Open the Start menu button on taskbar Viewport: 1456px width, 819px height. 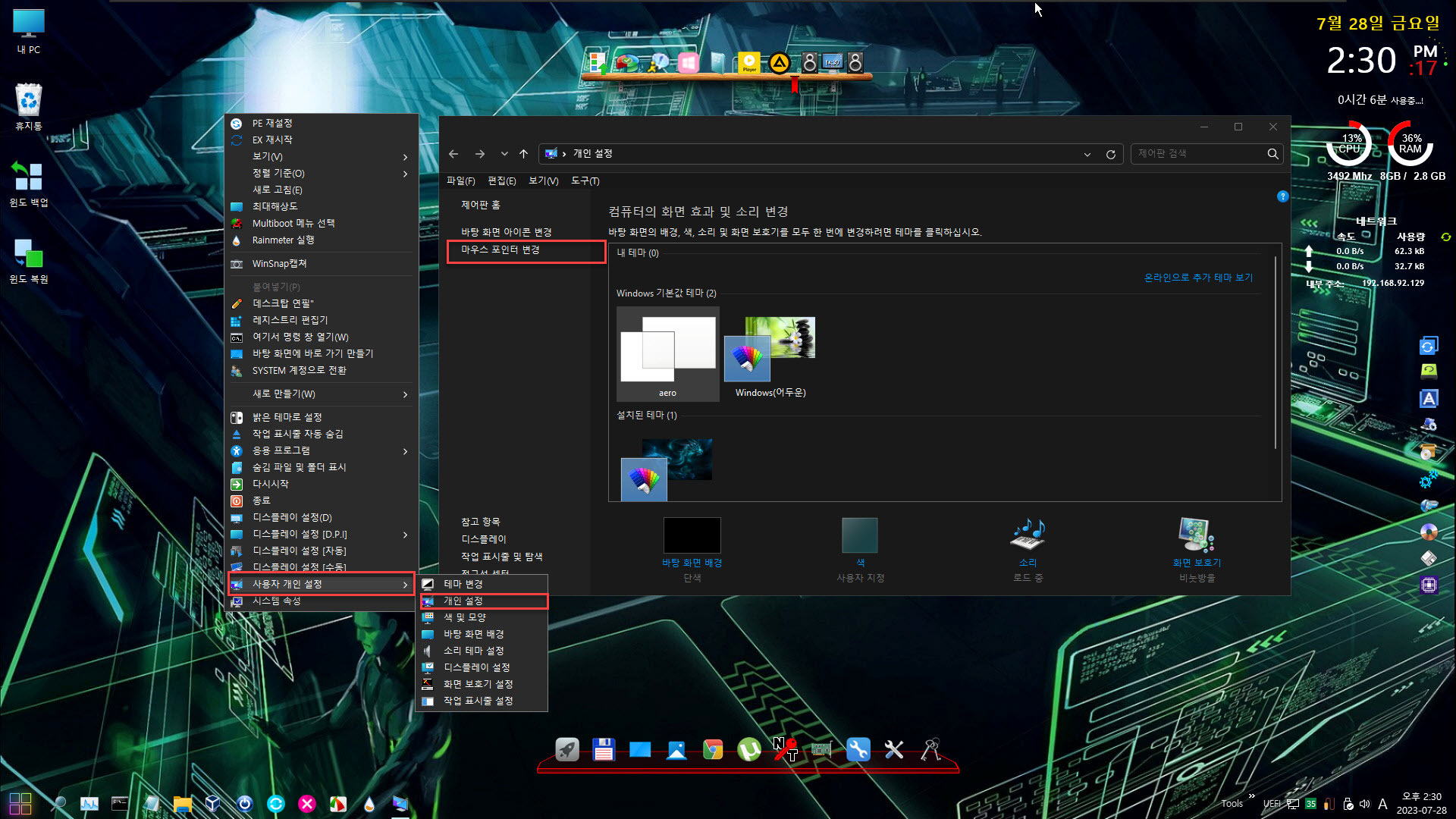click(x=20, y=803)
